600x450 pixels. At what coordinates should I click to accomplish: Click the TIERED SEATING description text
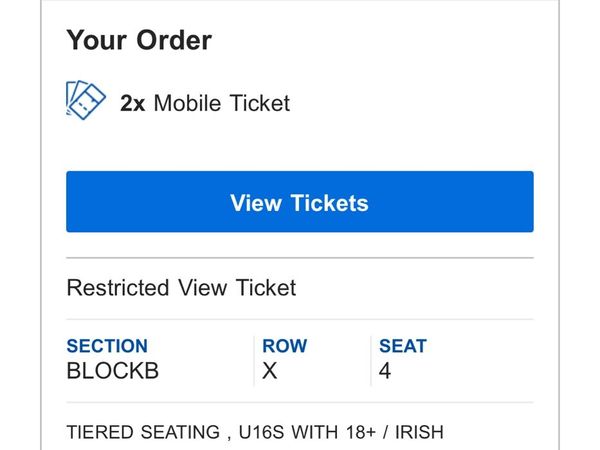(x=143, y=432)
